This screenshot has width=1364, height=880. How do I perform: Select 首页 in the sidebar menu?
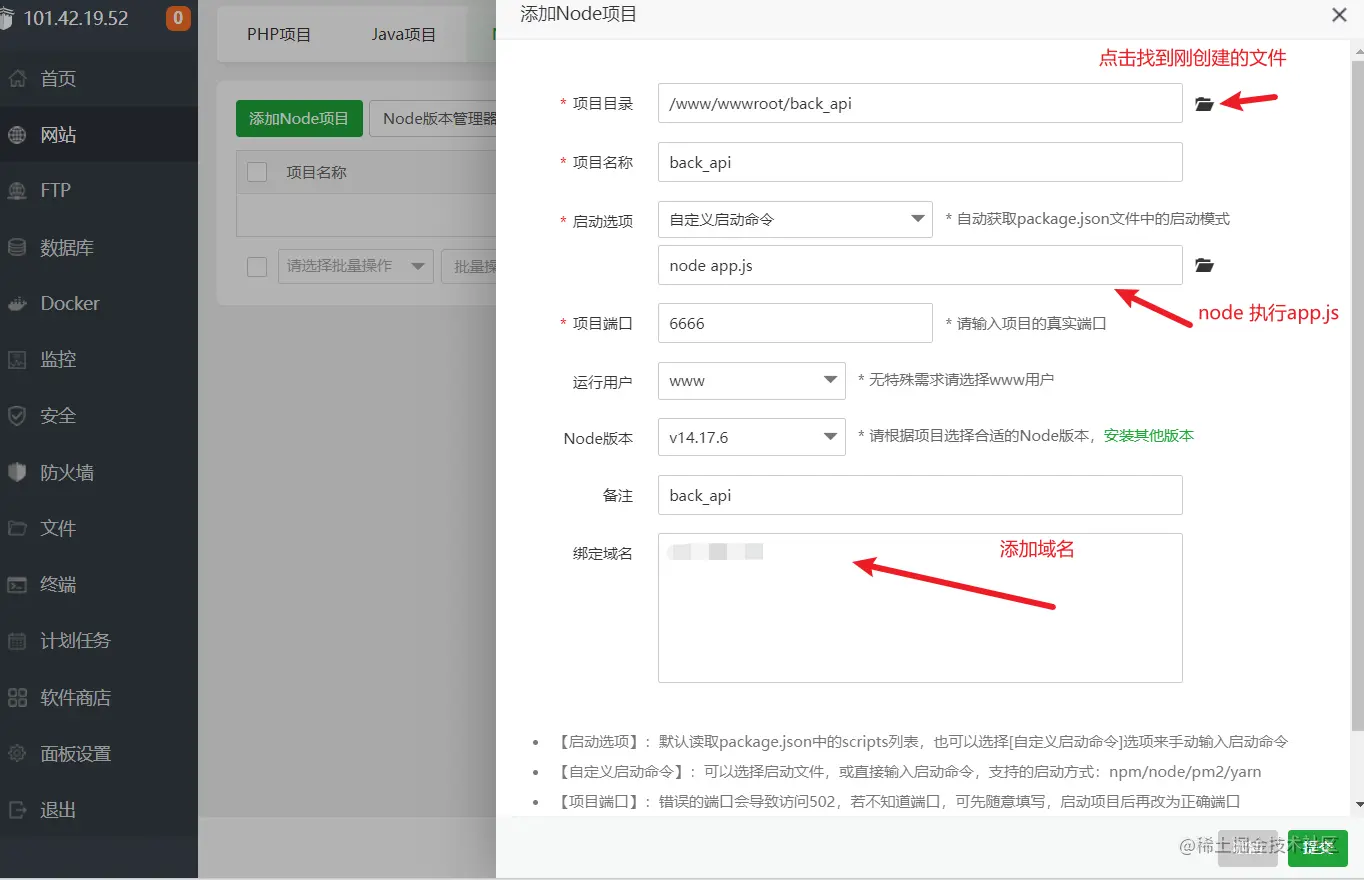(58, 79)
